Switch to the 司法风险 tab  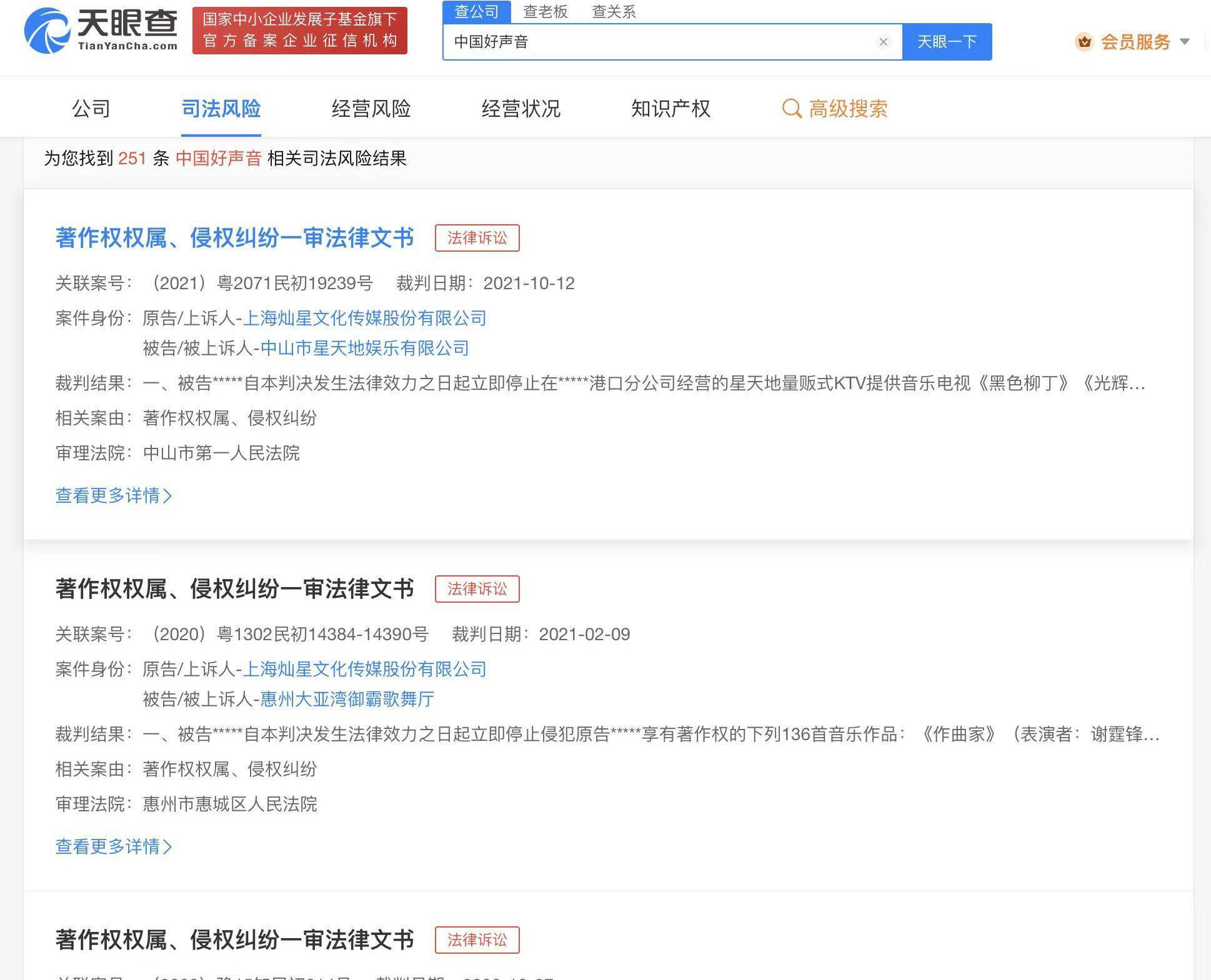coord(221,109)
